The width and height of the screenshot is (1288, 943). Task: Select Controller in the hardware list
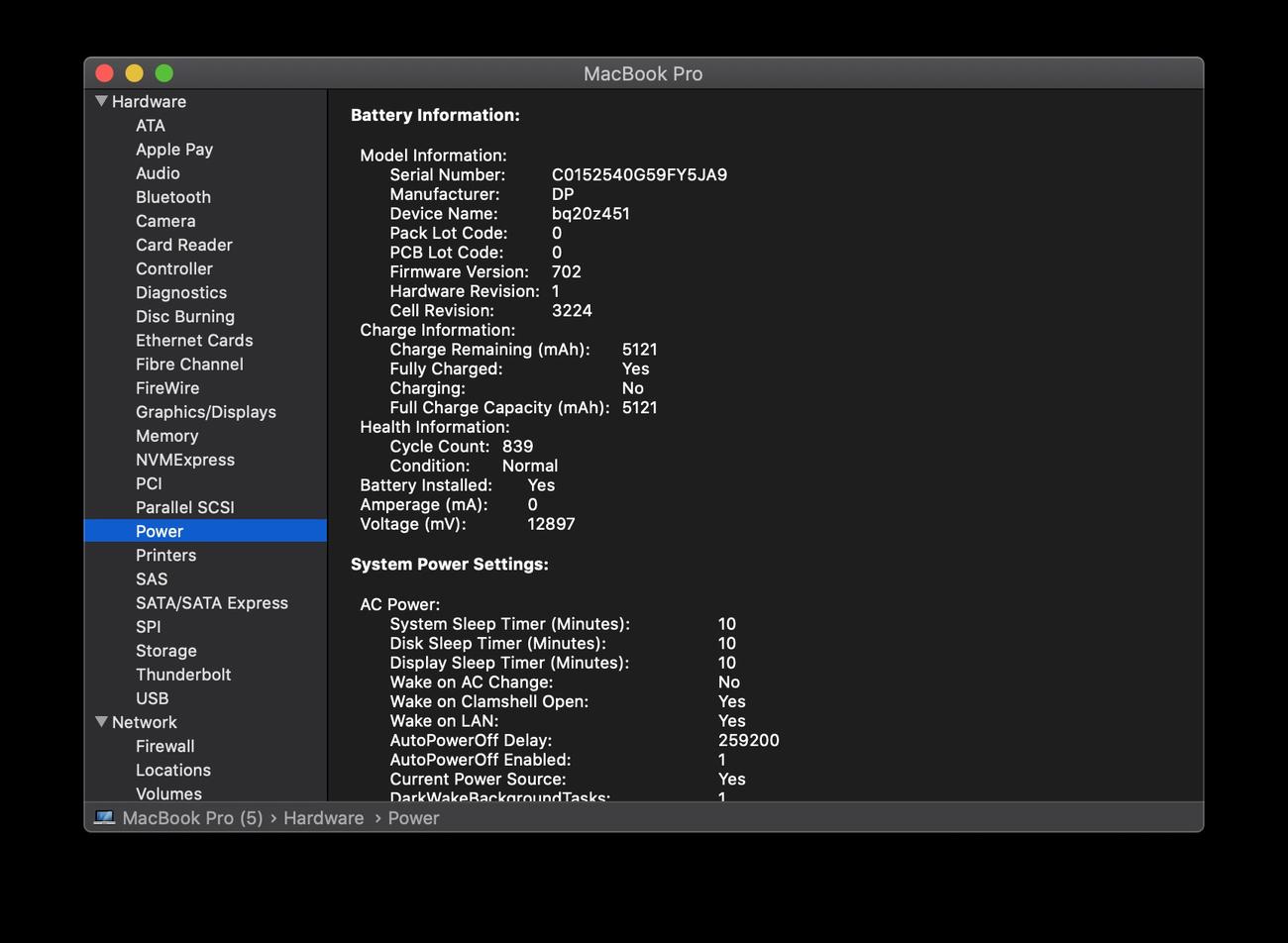tap(174, 268)
